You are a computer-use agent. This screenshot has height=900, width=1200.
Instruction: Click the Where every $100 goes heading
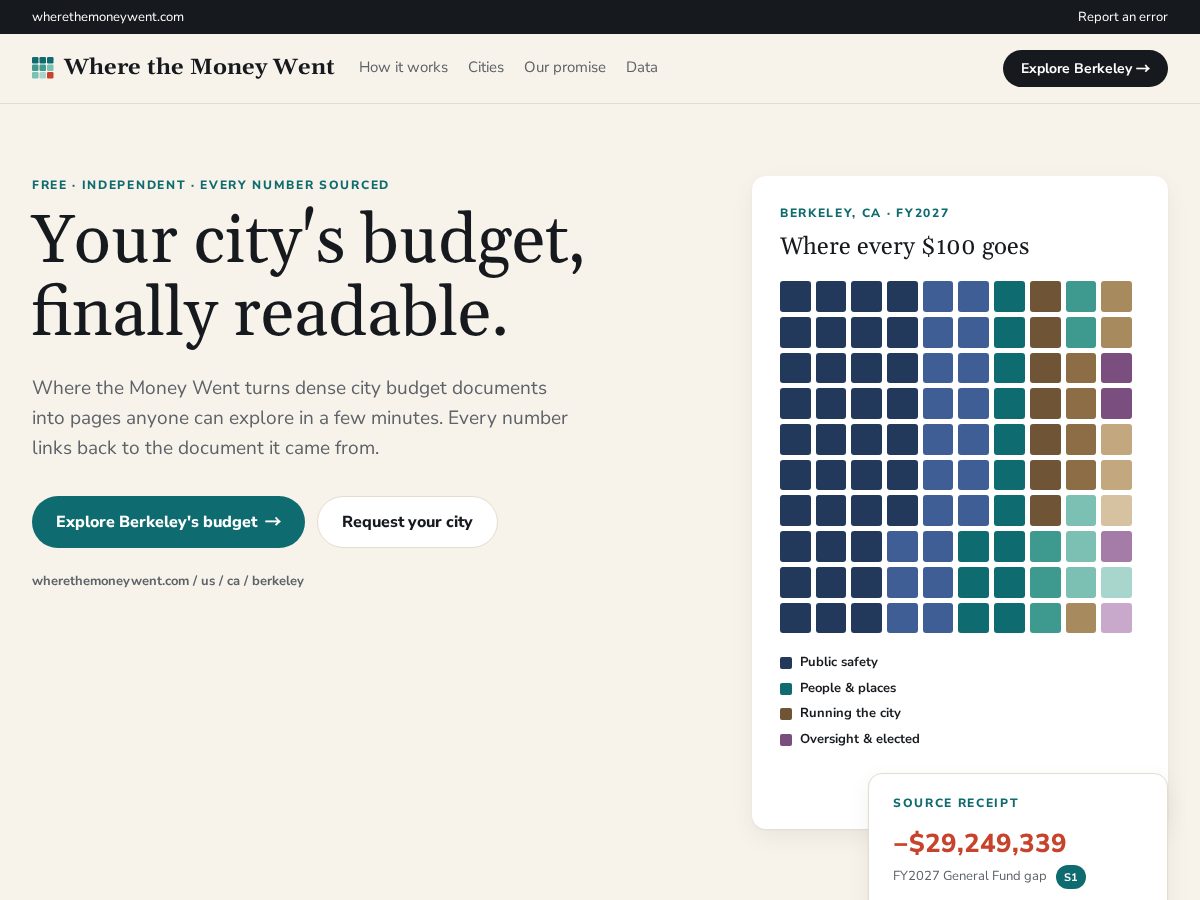pos(904,246)
